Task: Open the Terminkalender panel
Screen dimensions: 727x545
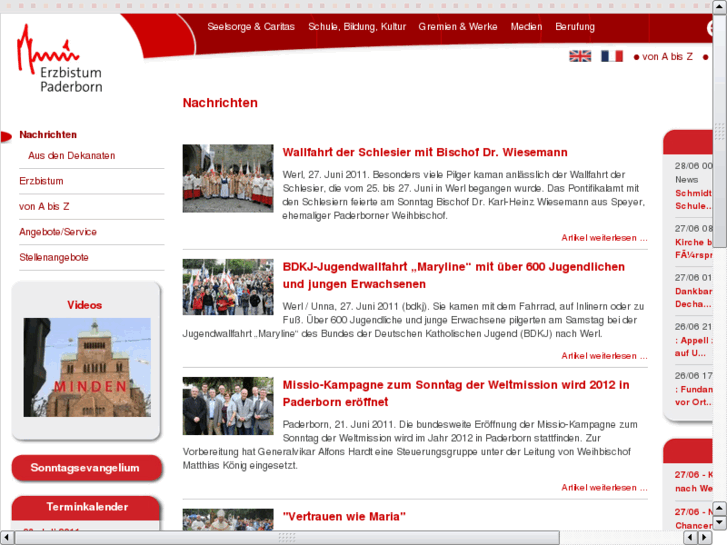Action: coord(86,507)
